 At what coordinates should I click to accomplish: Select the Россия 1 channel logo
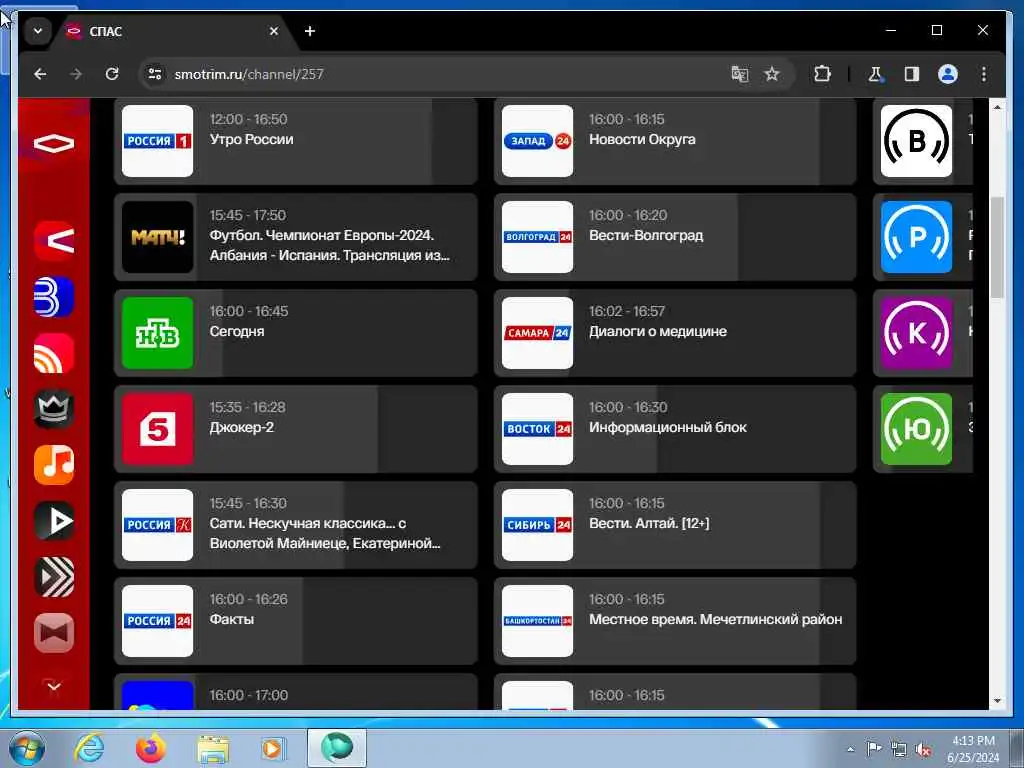[x=157, y=141]
